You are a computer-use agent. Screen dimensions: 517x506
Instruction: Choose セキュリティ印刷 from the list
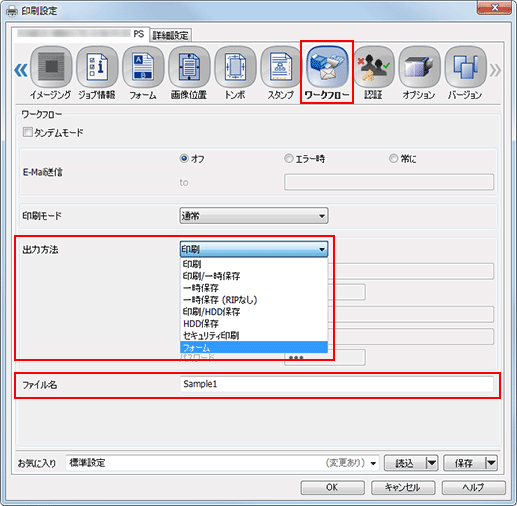click(254, 336)
